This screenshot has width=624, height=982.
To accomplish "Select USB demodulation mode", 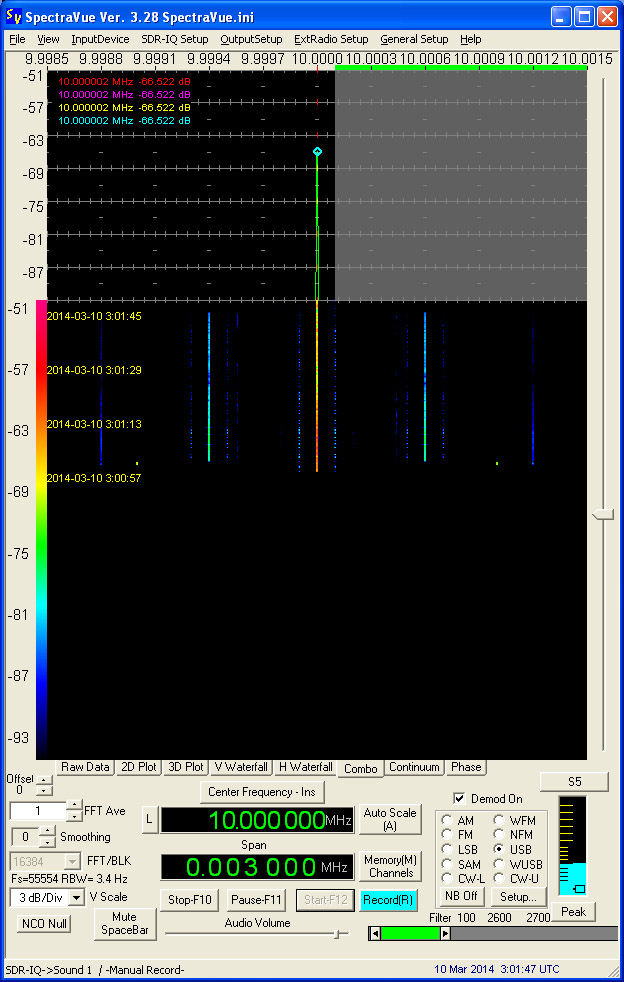I will (x=499, y=849).
